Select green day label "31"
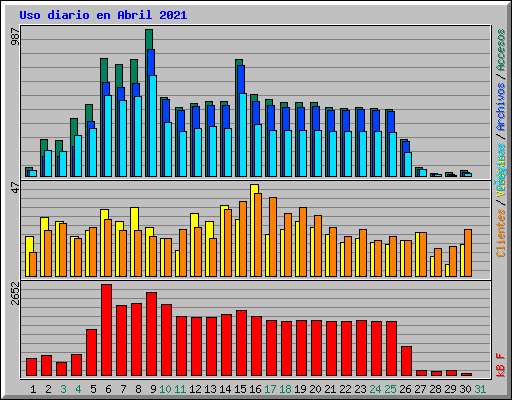The image size is (512, 400). (480, 389)
